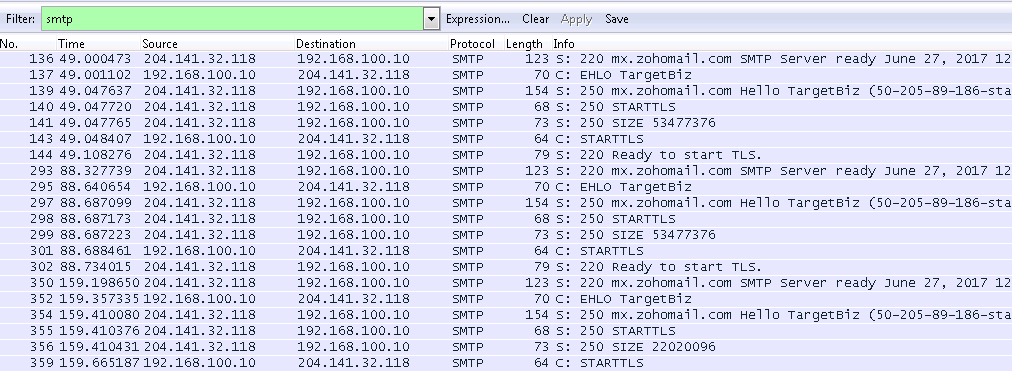
Task: Select packet 143 client STARTTLS
Action: pyautogui.click(x=506, y=139)
